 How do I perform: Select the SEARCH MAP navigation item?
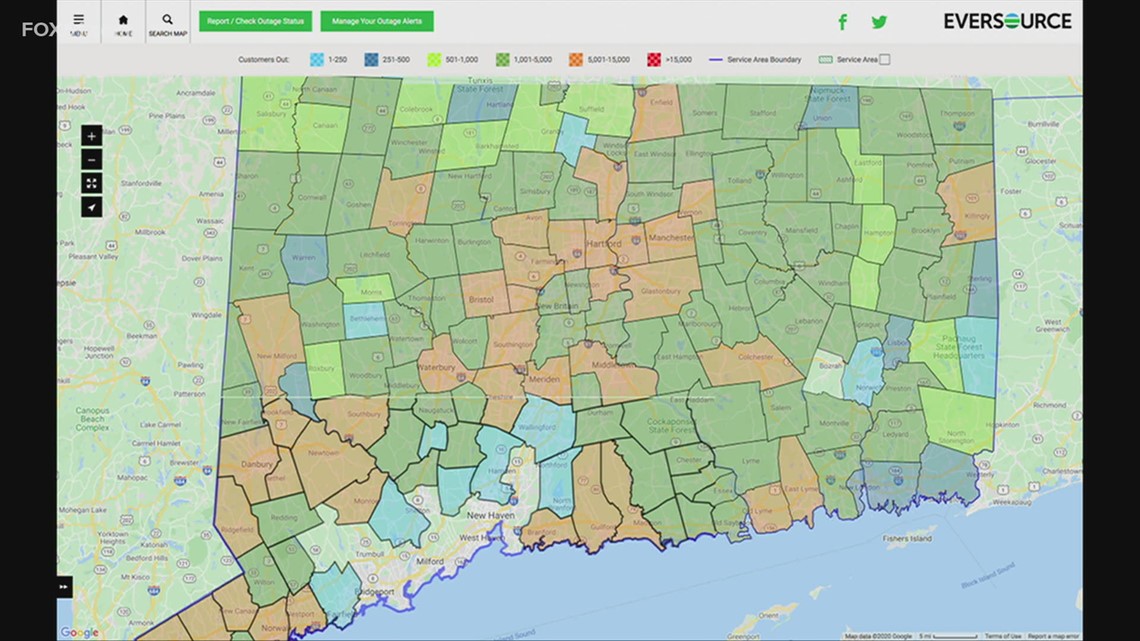pyautogui.click(x=167, y=25)
